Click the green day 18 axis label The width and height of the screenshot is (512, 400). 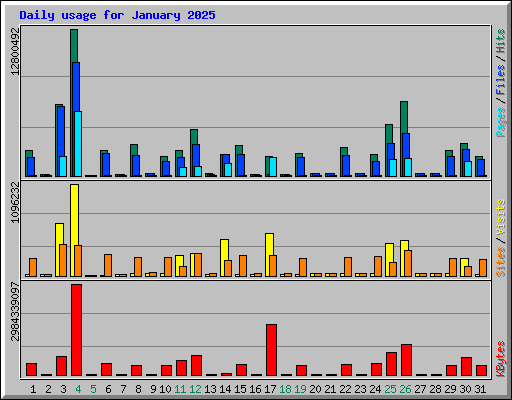(285, 389)
